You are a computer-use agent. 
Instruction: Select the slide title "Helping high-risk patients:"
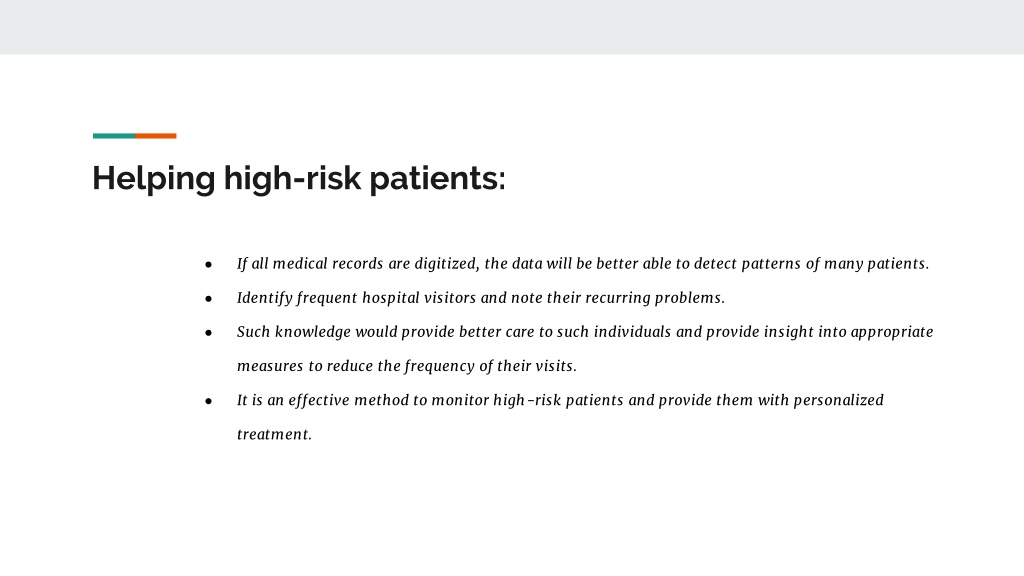[x=298, y=178]
